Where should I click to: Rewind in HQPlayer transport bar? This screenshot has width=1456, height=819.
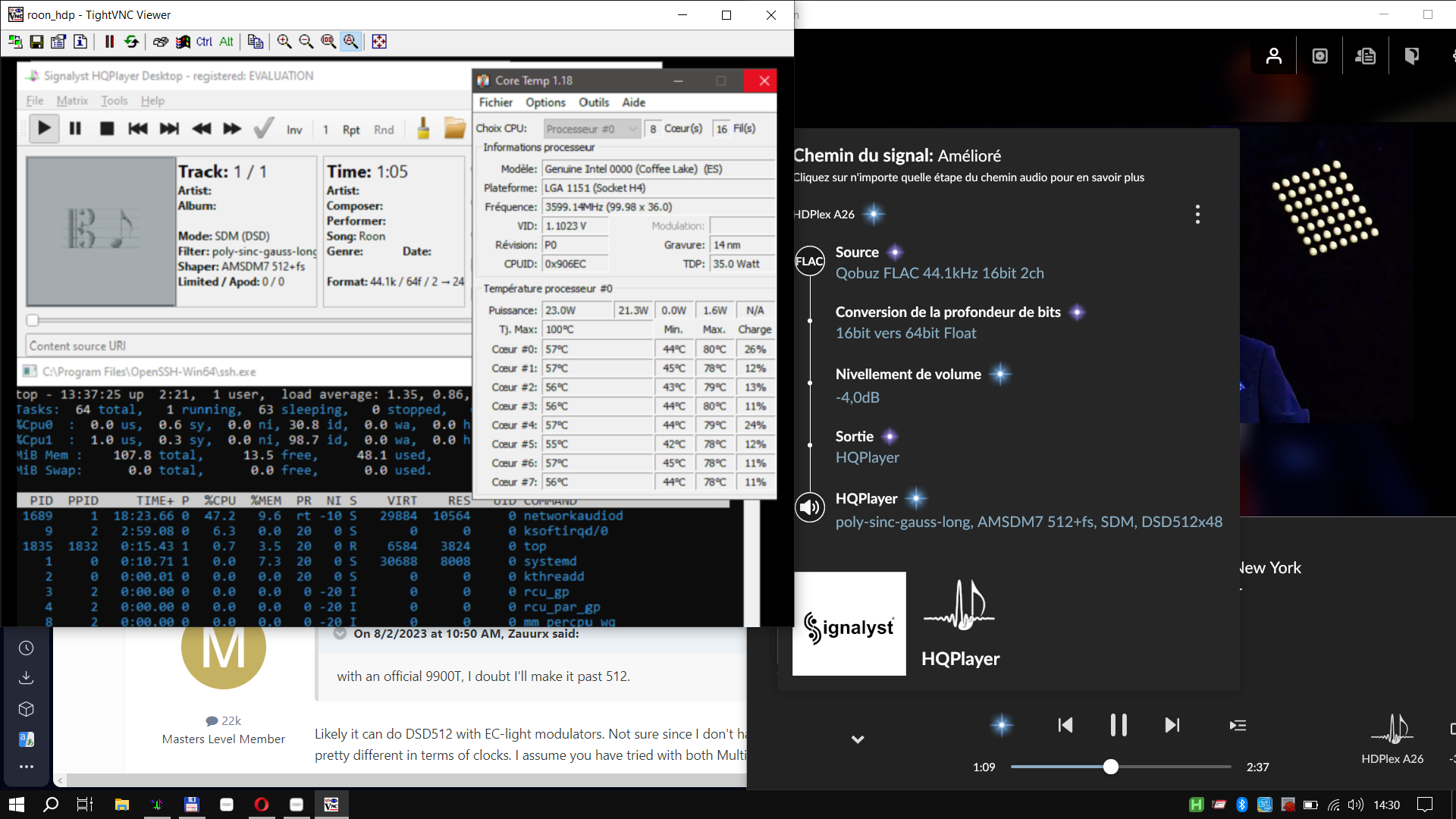201,129
